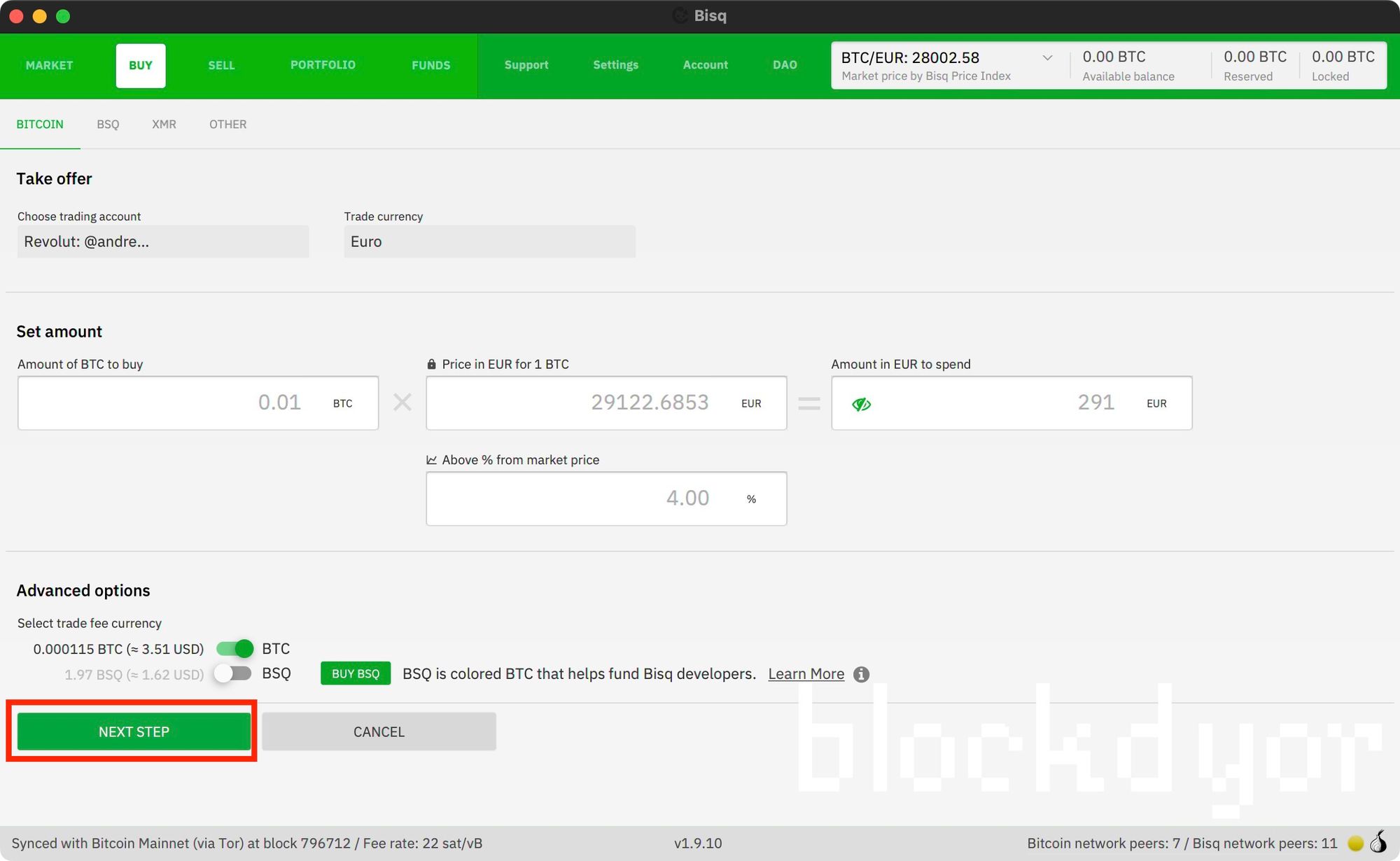The width and height of the screenshot is (1400, 861).
Task: Click the BUY BSQ button
Action: pyautogui.click(x=356, y=673)
